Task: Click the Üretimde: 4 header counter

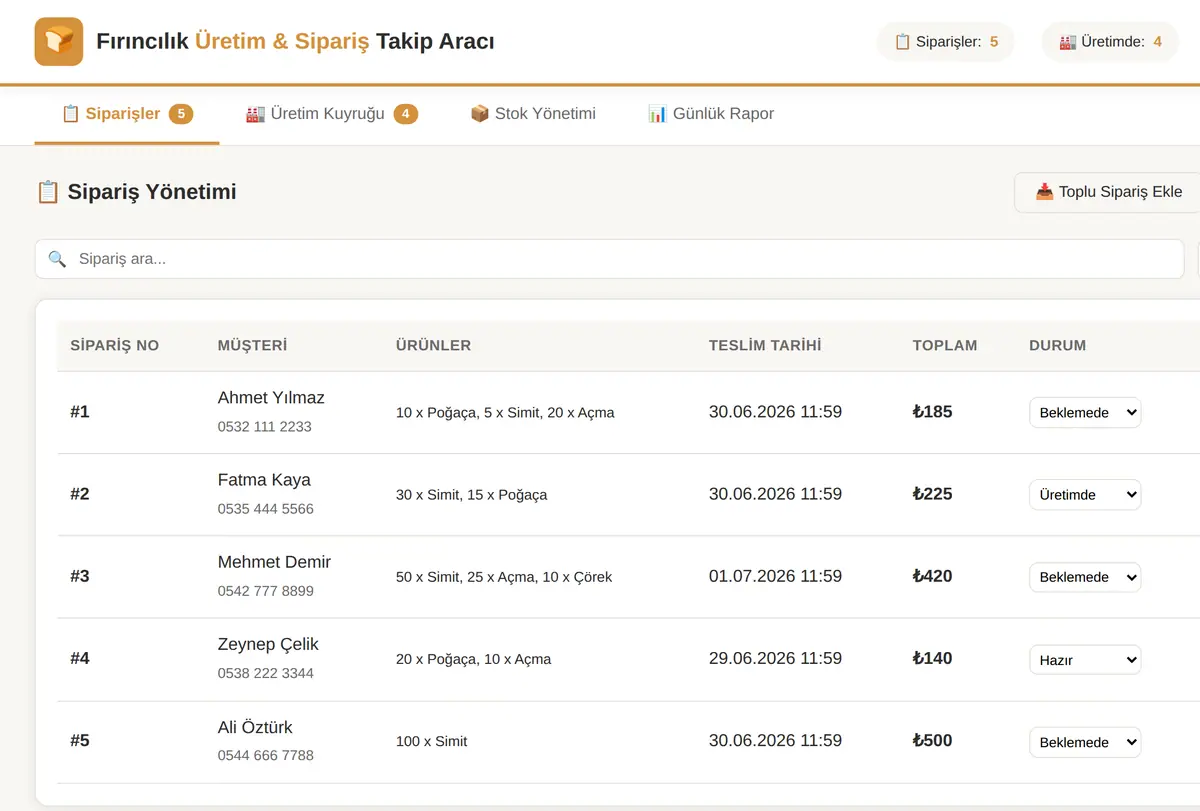Action: 1110,42
